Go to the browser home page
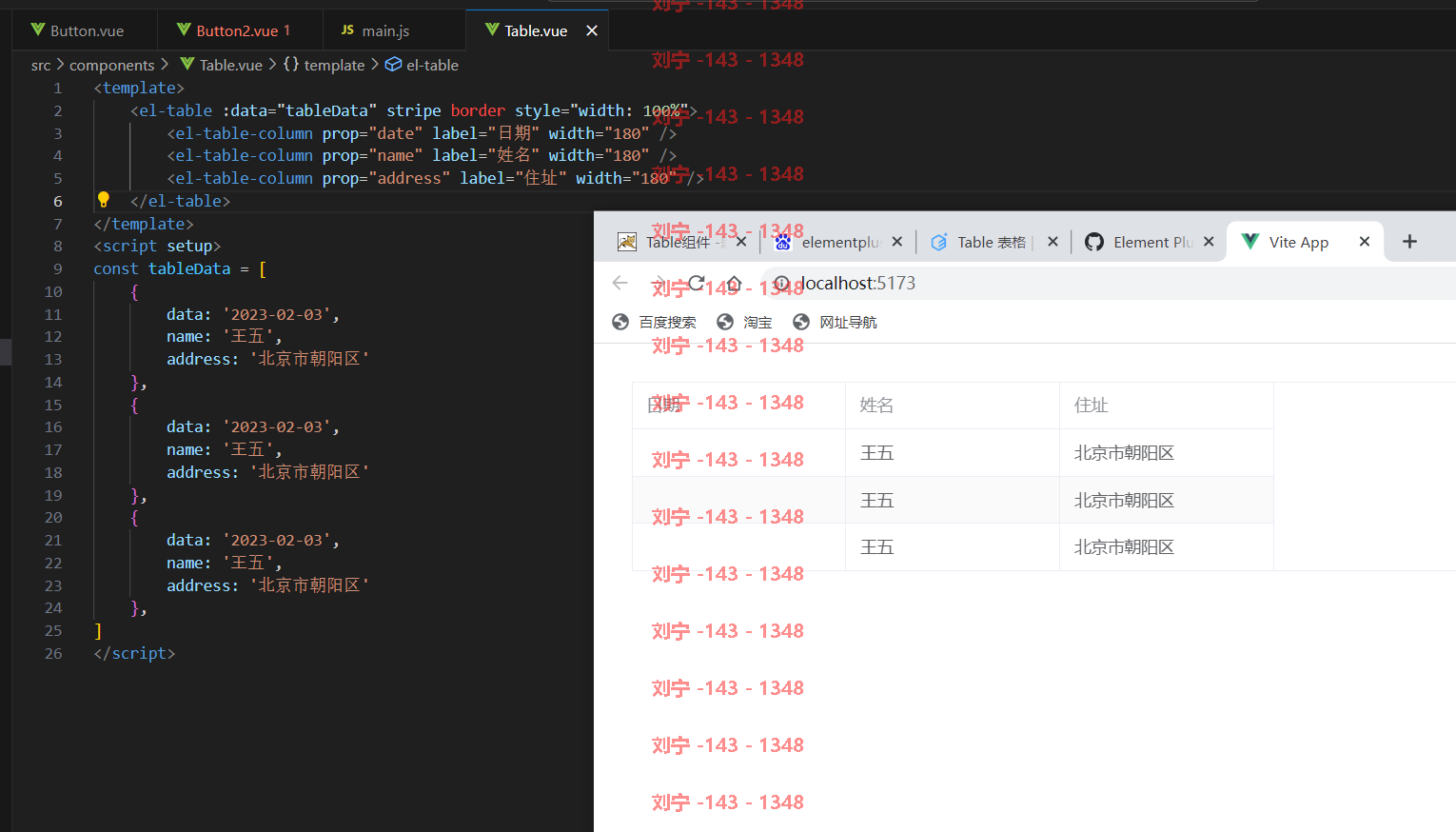1456x832 pixels. (x=734, y=283)
